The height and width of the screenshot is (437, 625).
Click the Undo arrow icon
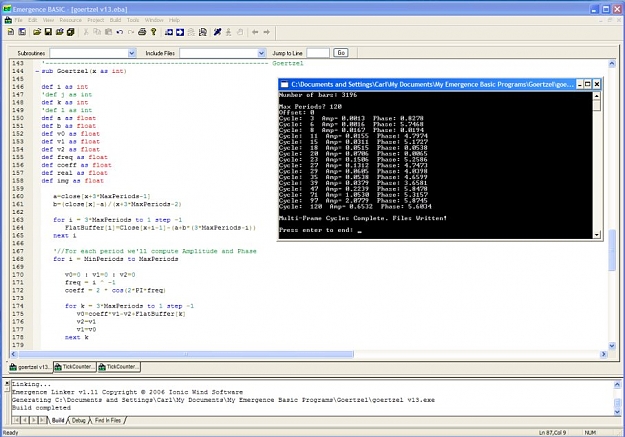(x=120, y=32)
